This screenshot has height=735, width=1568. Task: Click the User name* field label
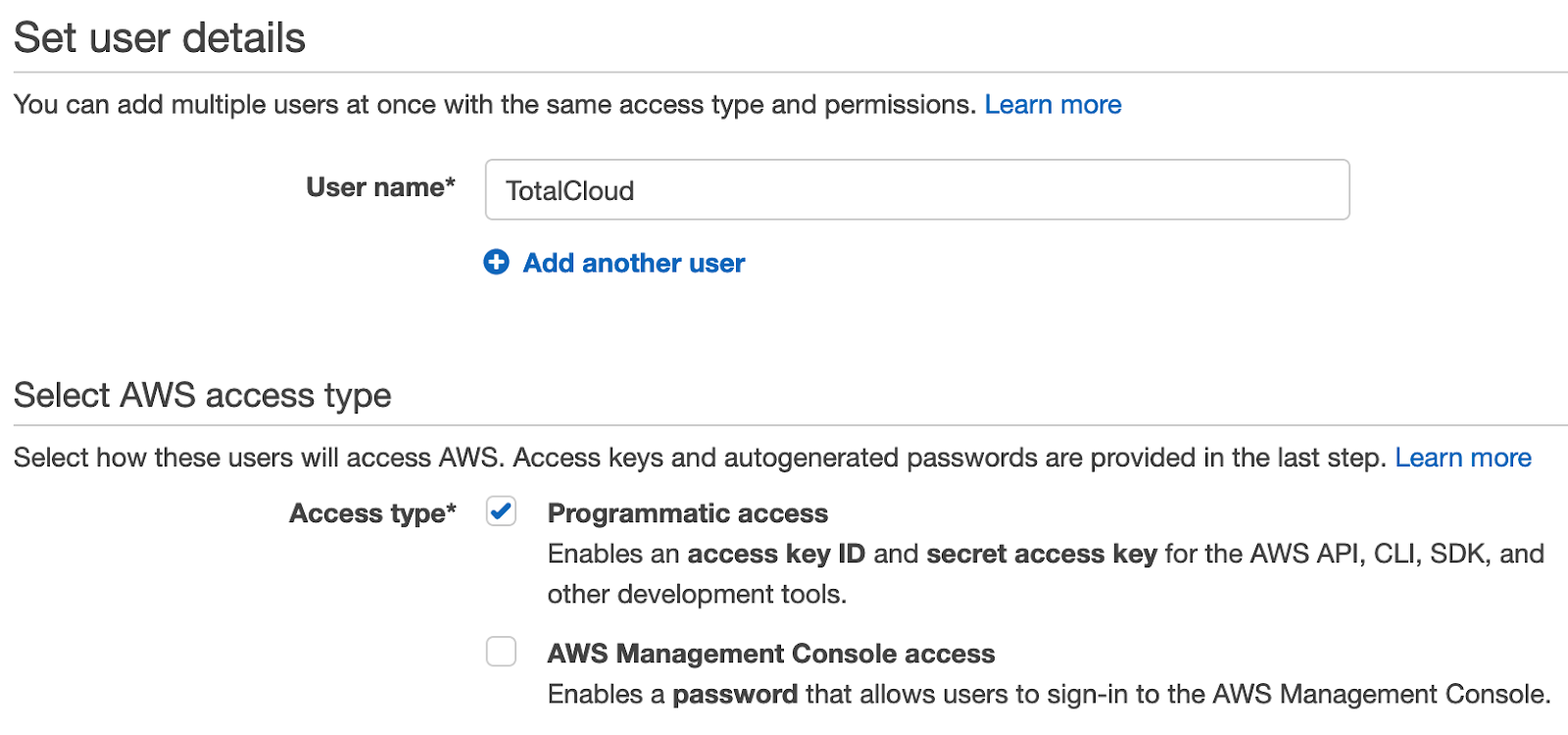click(380, 187)
